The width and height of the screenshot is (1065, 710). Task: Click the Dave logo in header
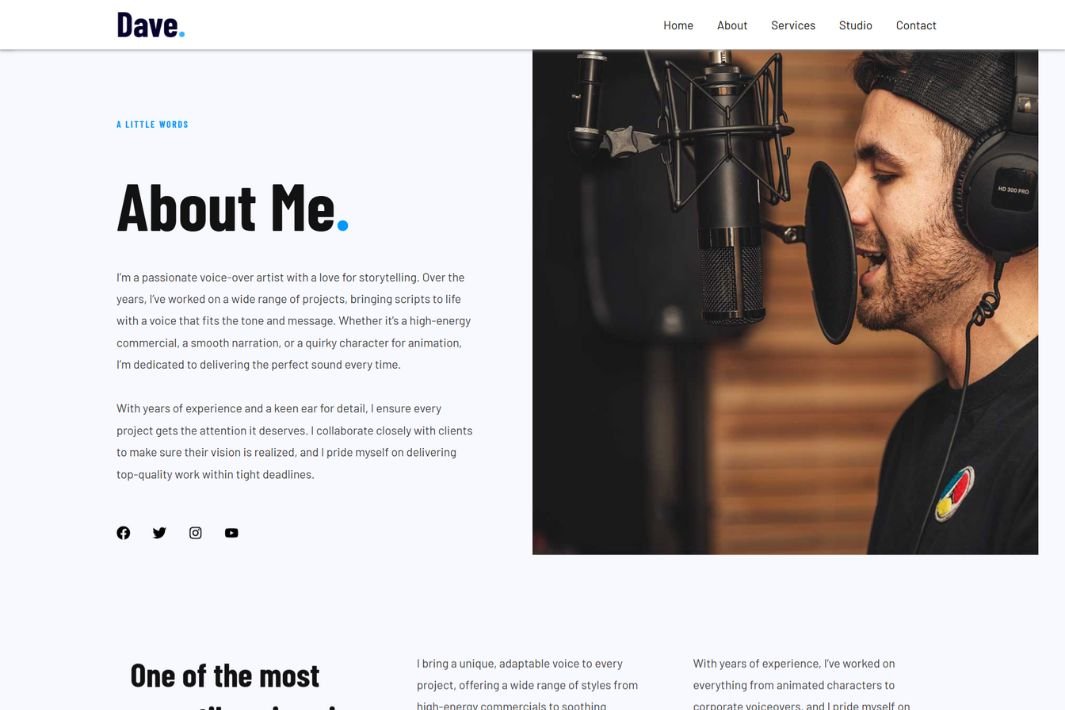click(x=151, y=25)
